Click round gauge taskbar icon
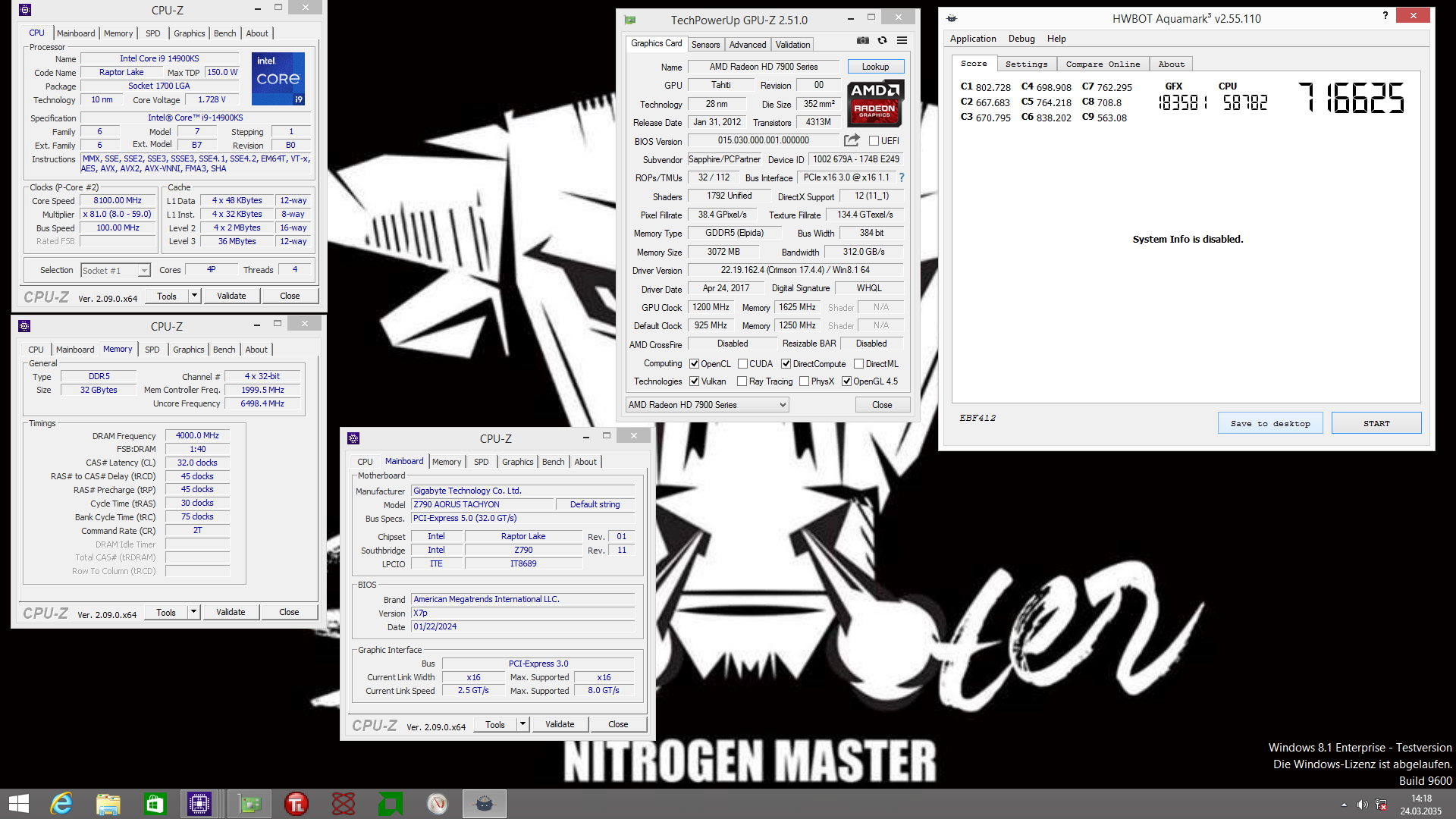This screenshot has height=819, width=1456. point(438,804)
